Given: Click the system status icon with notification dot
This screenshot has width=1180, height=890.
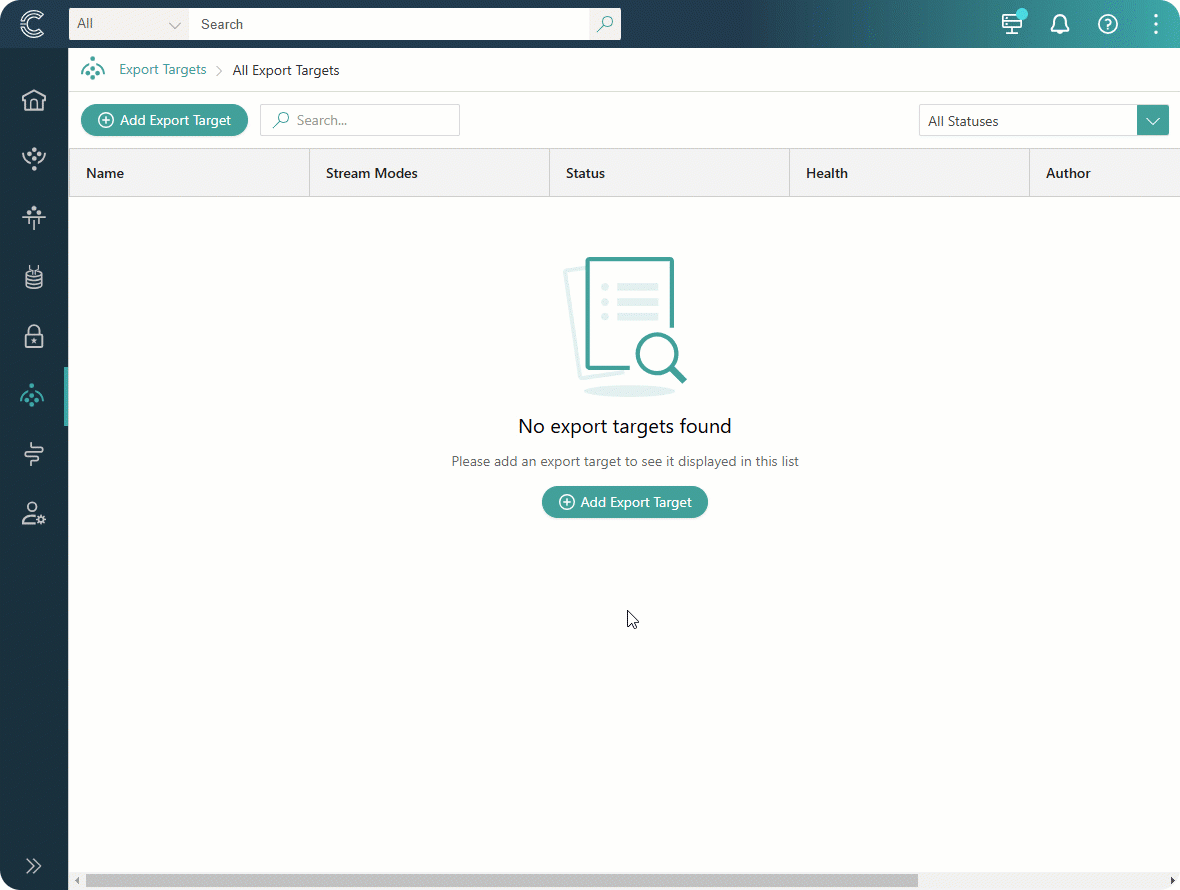Looking at the screenshot, I should pyautogui.click(x=1012, y=24).
